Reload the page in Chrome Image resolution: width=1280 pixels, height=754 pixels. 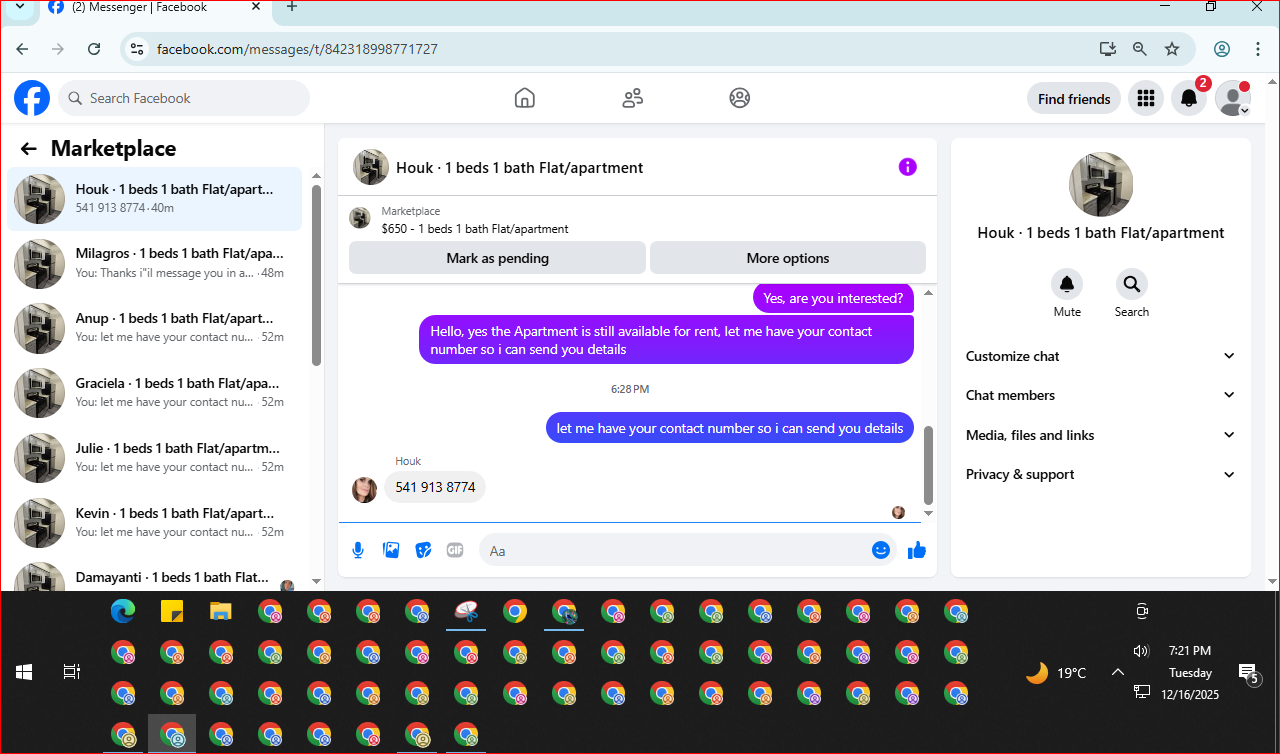(x=94, y=49)
